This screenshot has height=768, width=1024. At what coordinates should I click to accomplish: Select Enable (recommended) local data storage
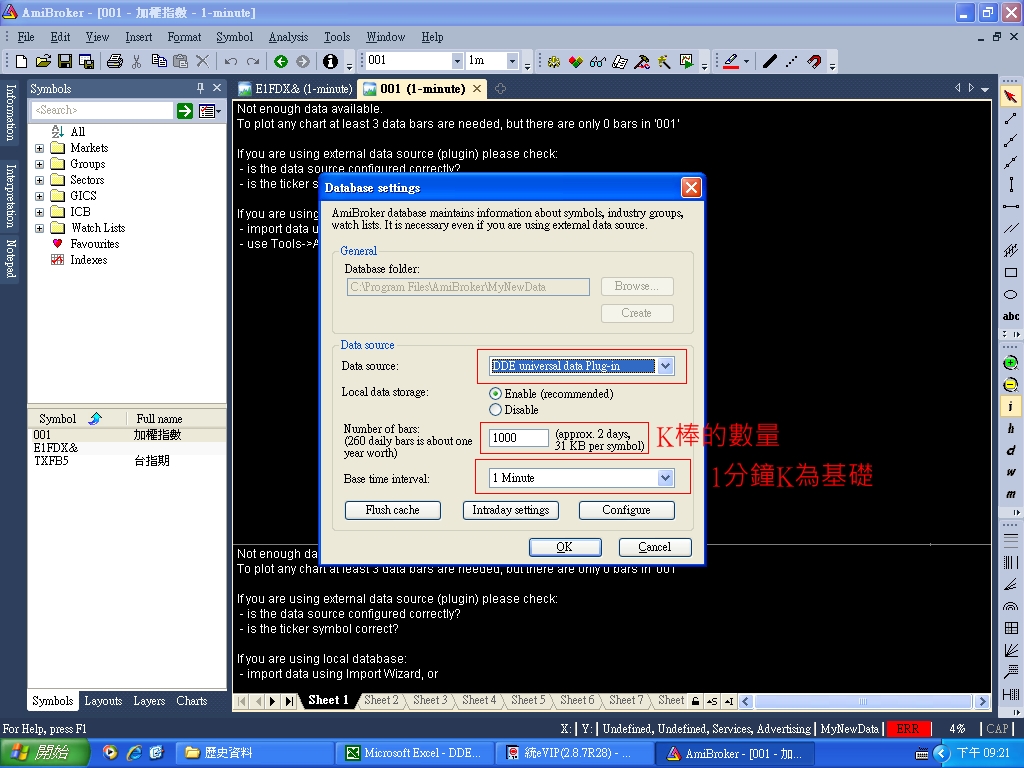(x=495, y=394)
